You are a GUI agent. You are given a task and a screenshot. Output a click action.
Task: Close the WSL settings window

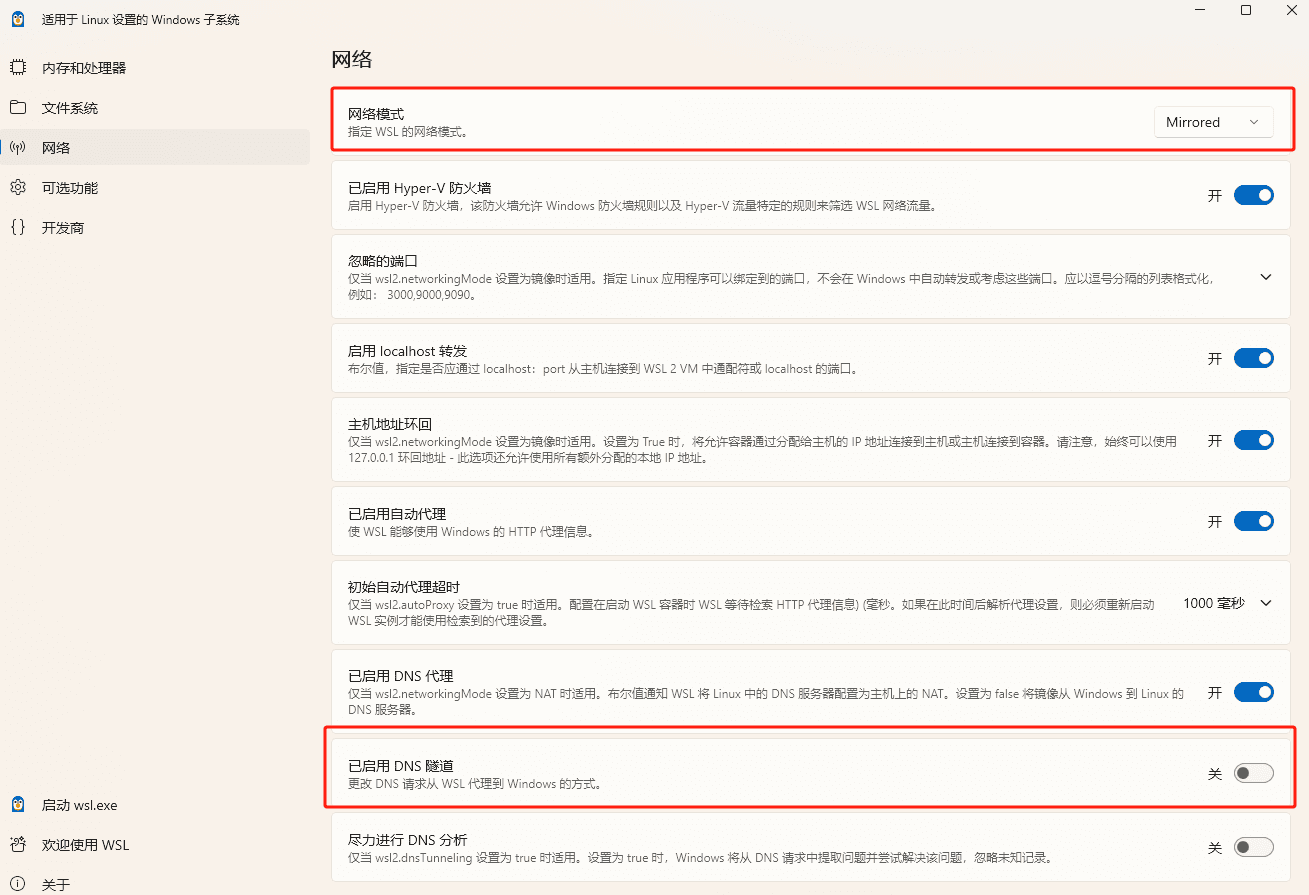coord(1290,10)
